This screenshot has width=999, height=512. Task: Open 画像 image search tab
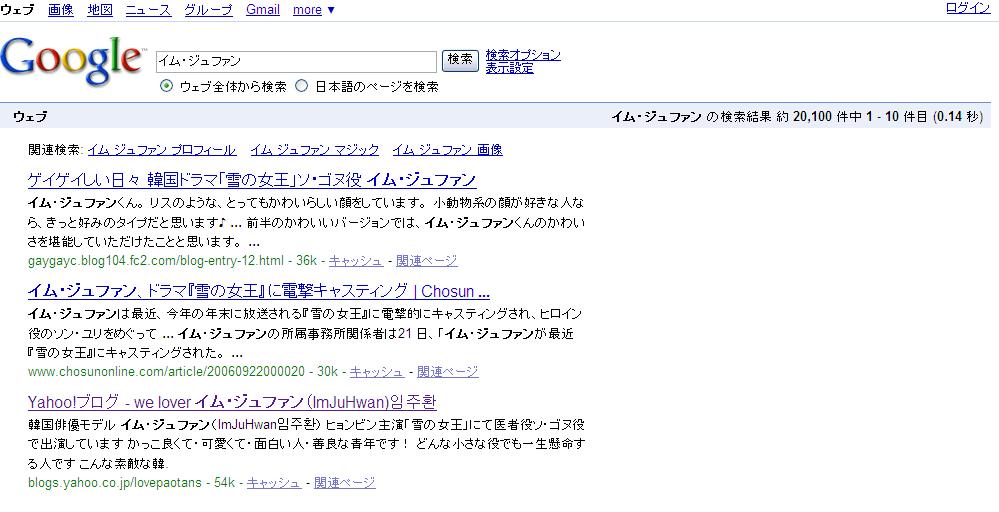click(61, 10)
